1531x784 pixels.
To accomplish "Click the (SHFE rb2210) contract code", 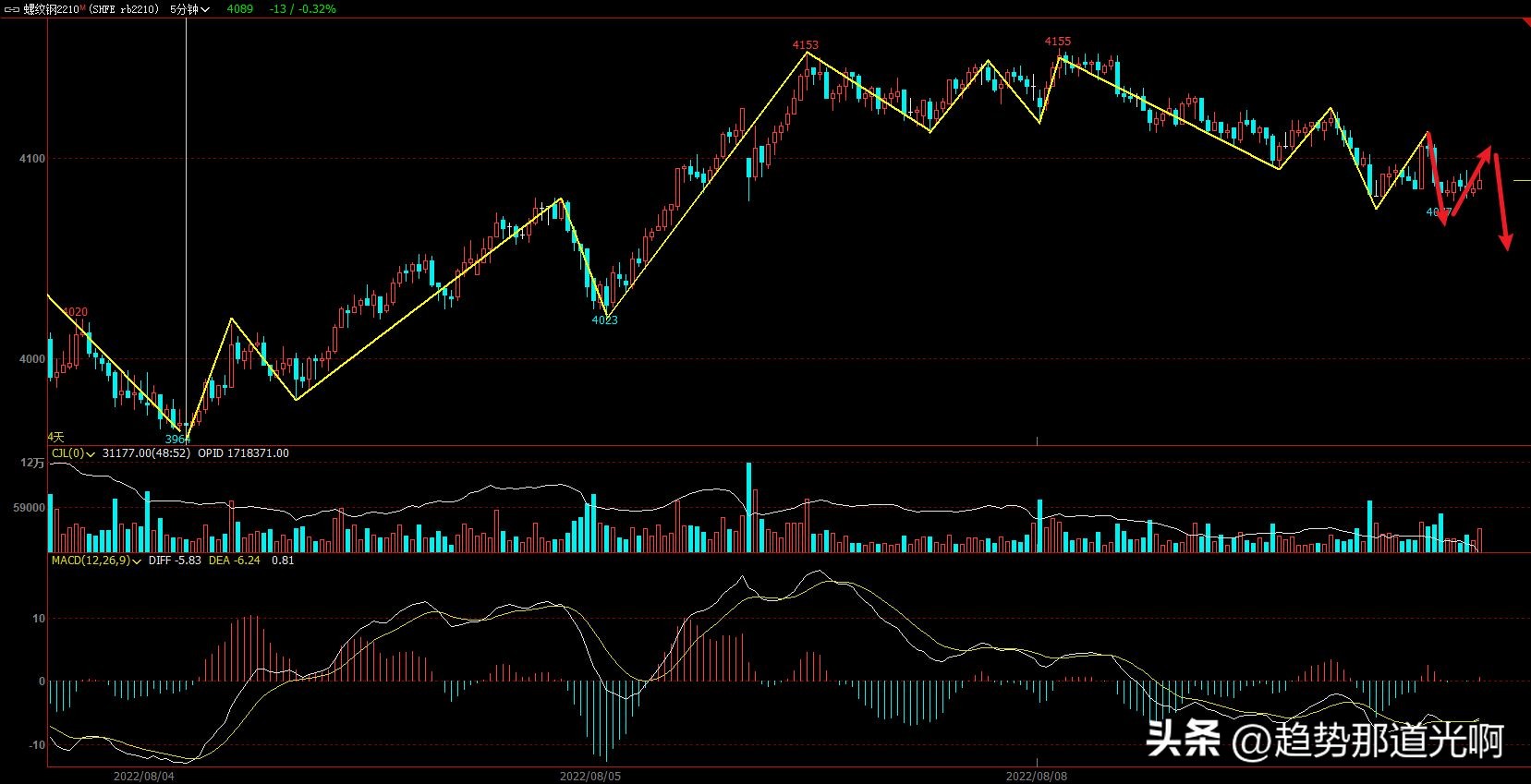I will coord(124,9).
